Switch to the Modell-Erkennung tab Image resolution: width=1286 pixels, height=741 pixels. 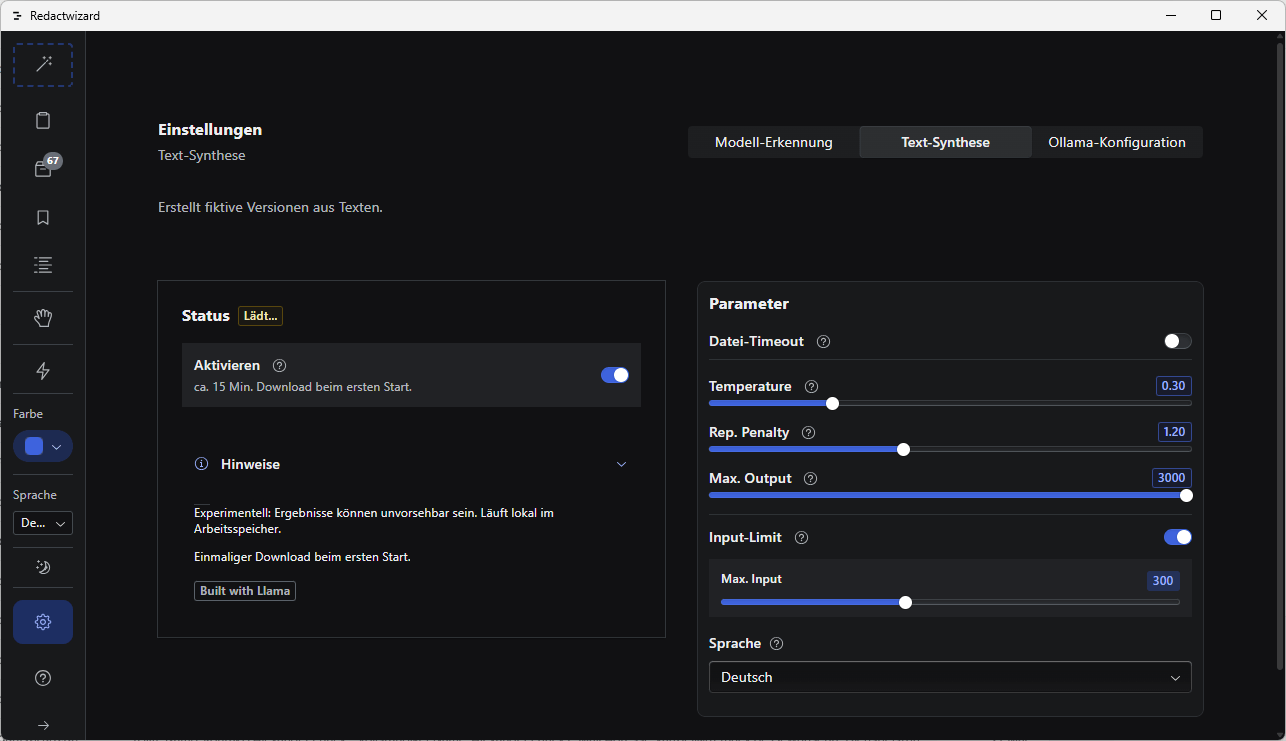(774, 142)
